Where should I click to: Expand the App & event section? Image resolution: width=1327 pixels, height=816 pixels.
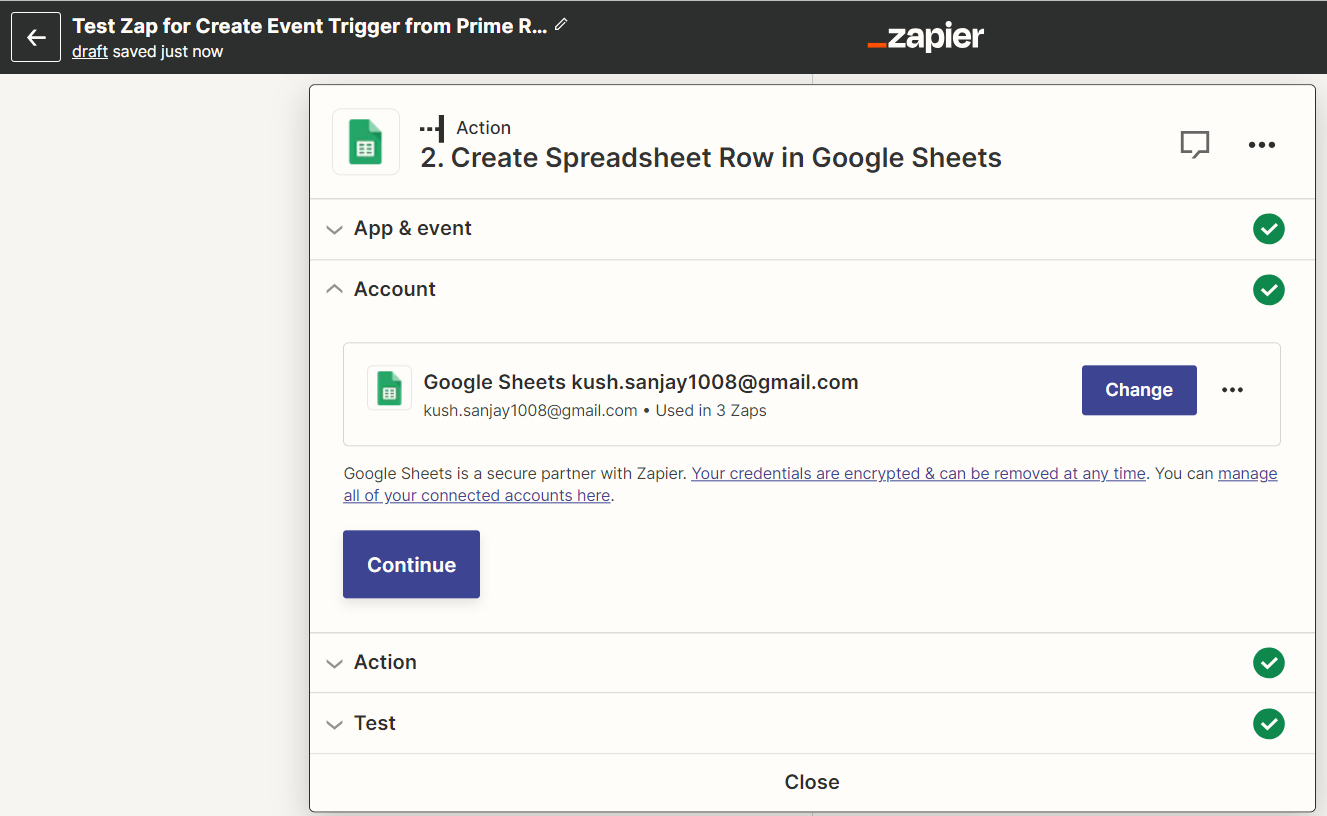pos(412,229)
